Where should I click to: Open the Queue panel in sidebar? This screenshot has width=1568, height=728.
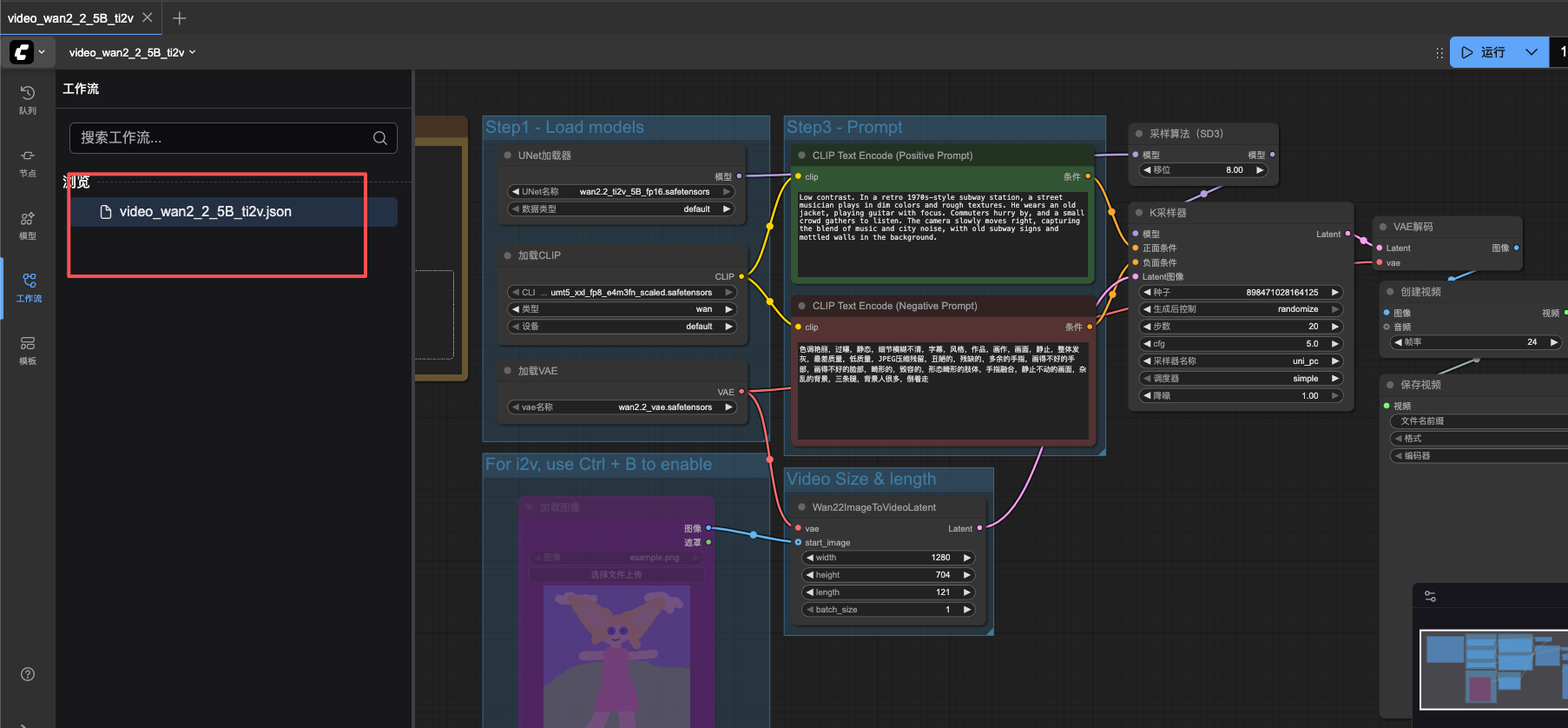[28, 99]
